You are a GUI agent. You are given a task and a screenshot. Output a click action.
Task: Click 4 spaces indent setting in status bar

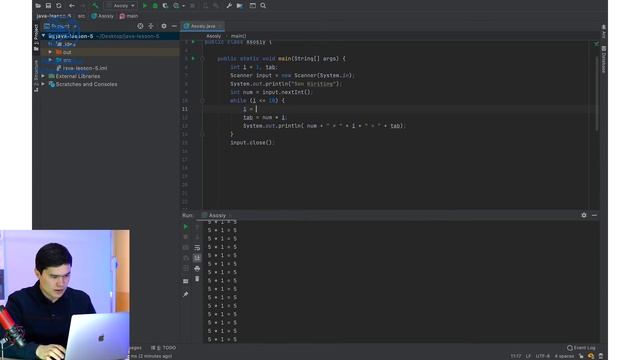pyautogui.click(x=564, y=356)
